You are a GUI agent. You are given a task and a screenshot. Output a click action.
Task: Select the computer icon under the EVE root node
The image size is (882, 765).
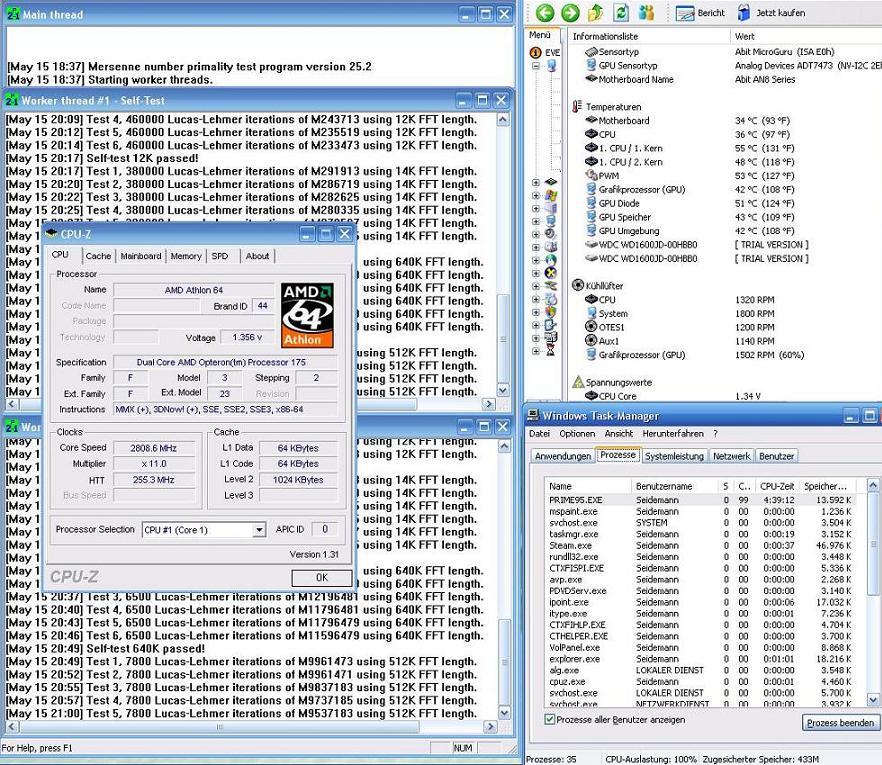pyautogui.click(x=551, y=66)
